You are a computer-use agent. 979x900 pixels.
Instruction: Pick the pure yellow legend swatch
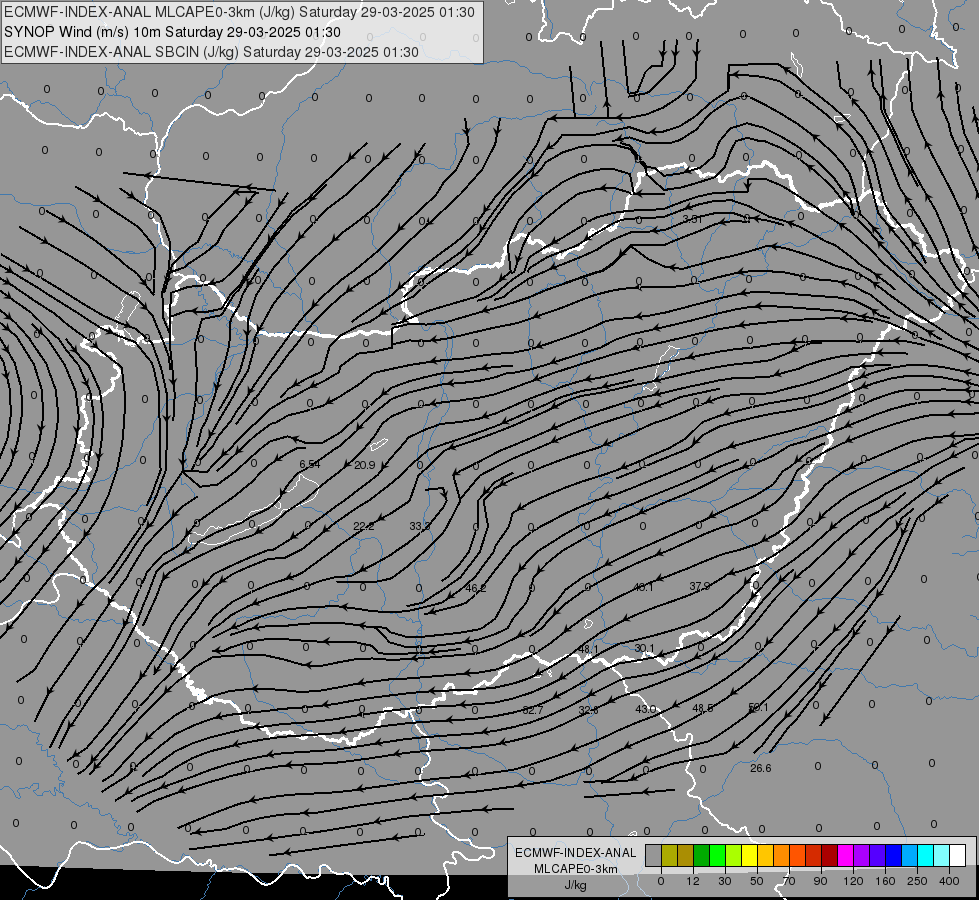(749, 855)
